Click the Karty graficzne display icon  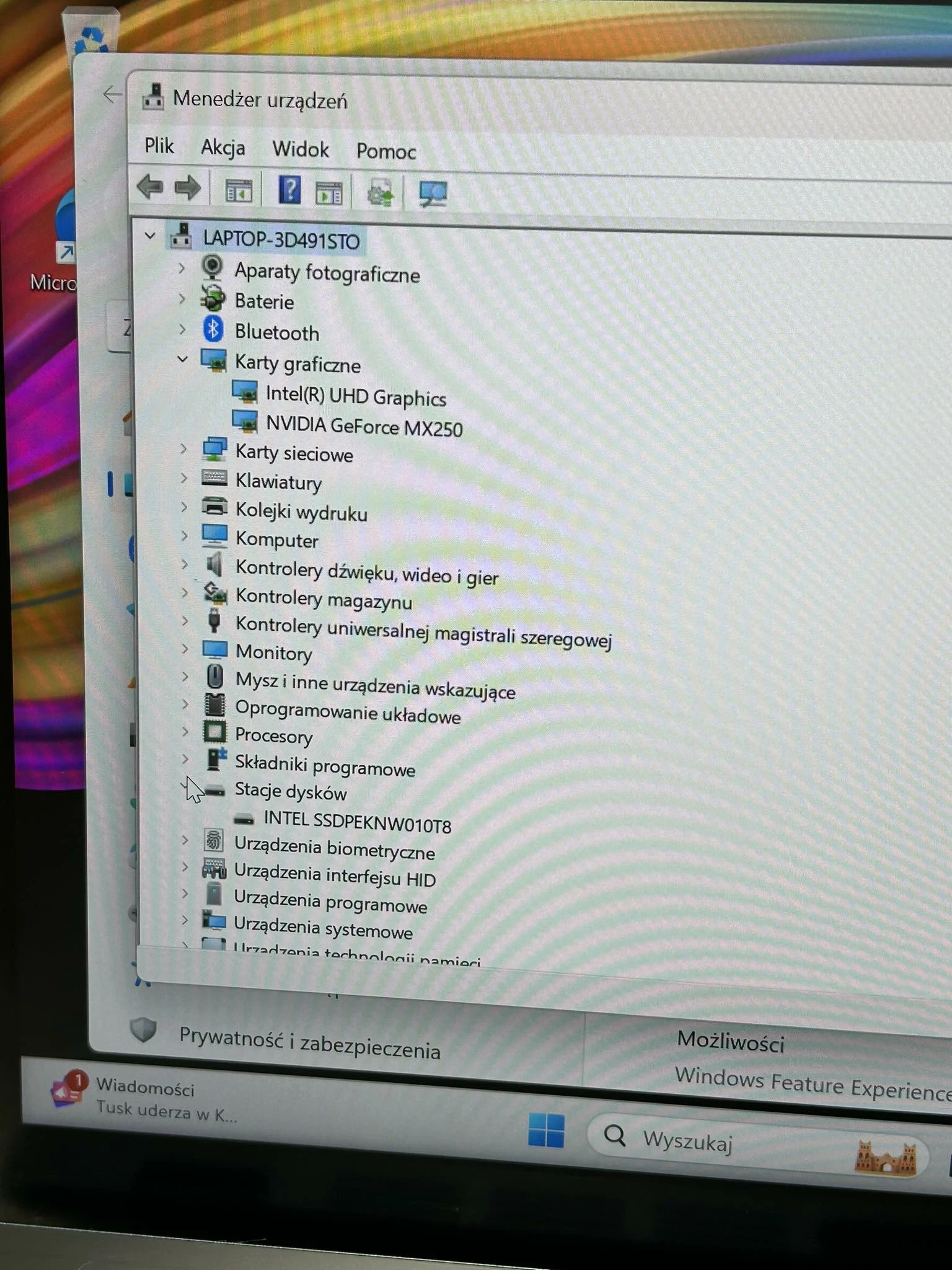point(214,360)
